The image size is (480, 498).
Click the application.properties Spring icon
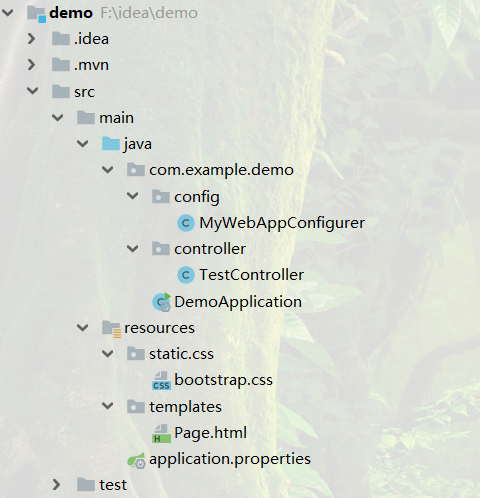coord(136,460)
